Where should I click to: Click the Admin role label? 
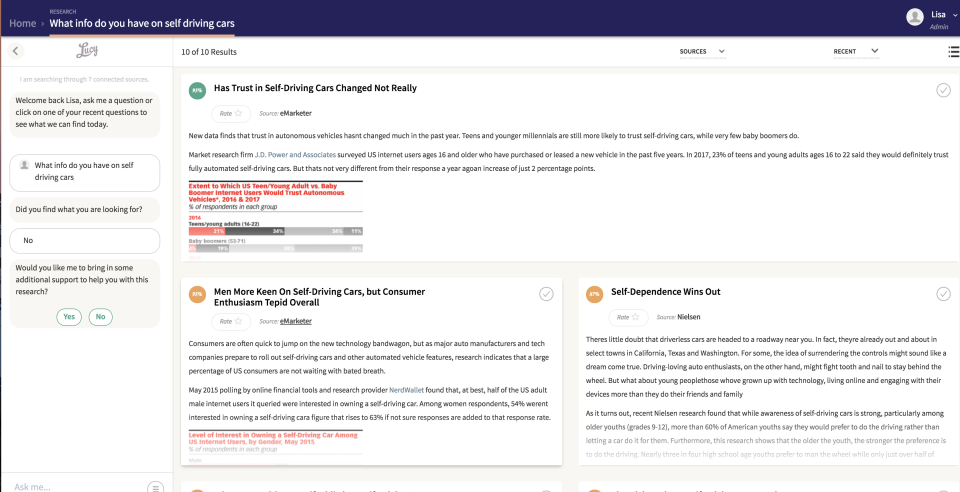tap(939, 27)
